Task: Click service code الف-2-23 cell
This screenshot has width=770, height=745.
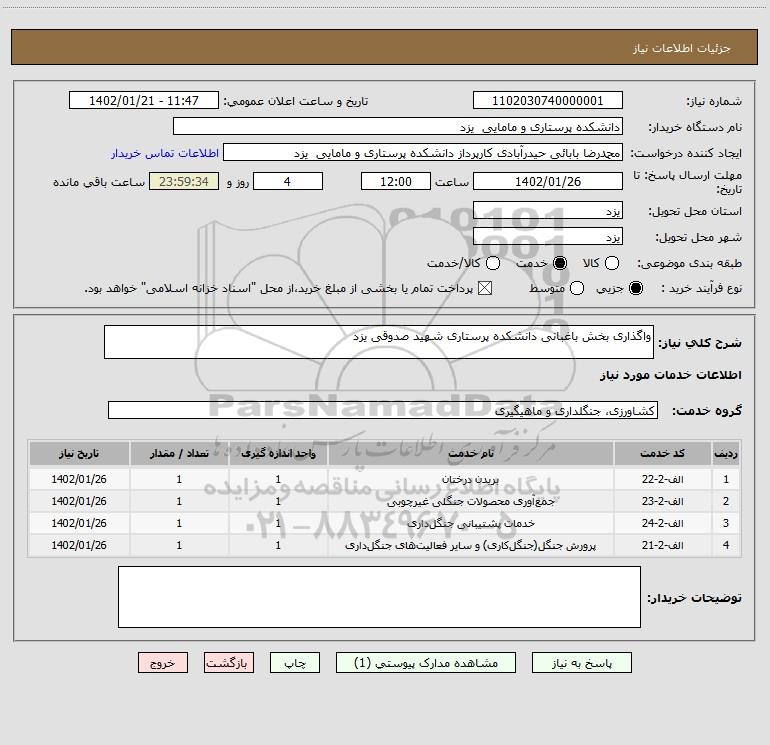Action: [x=662, y=501]
